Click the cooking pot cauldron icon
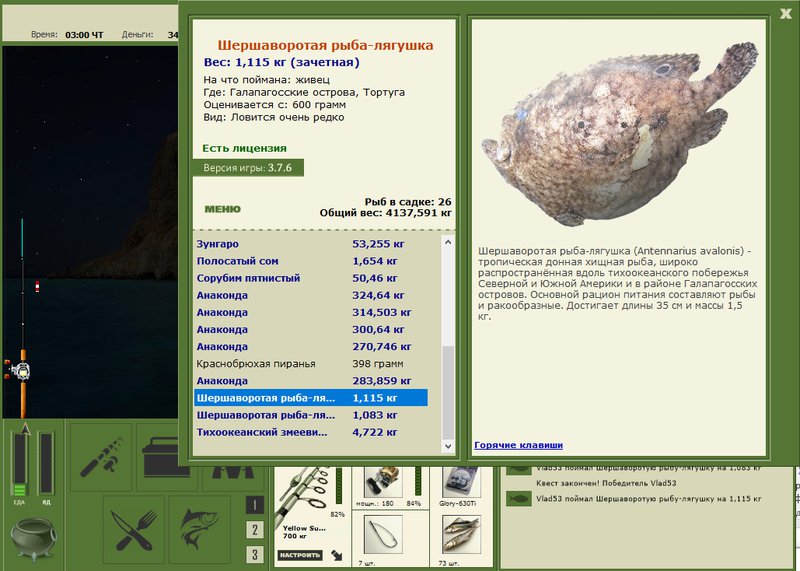This screenshot has height=571, width=800. 34,539
